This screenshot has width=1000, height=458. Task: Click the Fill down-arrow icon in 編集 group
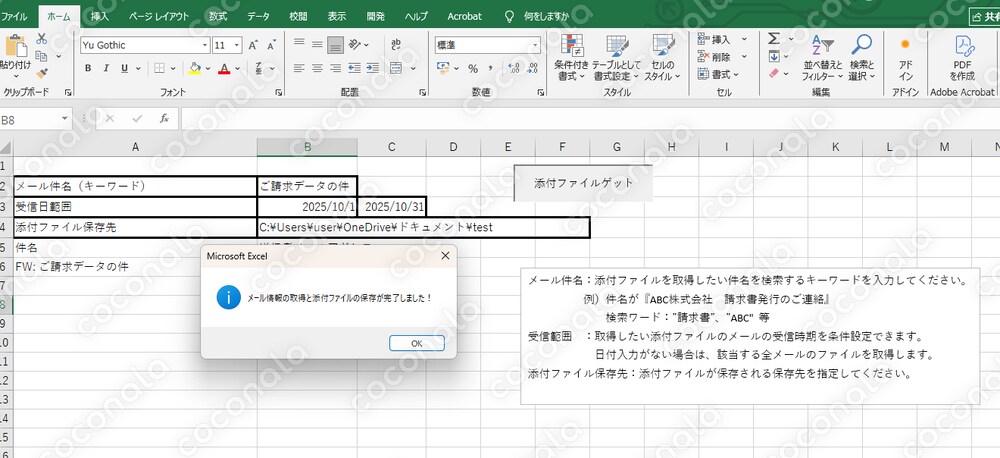774,56
